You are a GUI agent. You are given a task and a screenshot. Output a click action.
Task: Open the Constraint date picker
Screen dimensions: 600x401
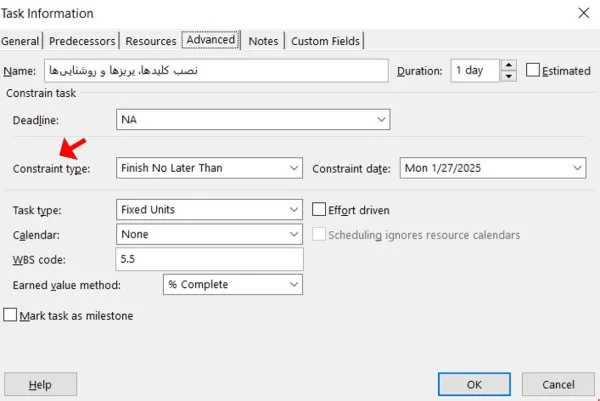click(x=577, y=168)
